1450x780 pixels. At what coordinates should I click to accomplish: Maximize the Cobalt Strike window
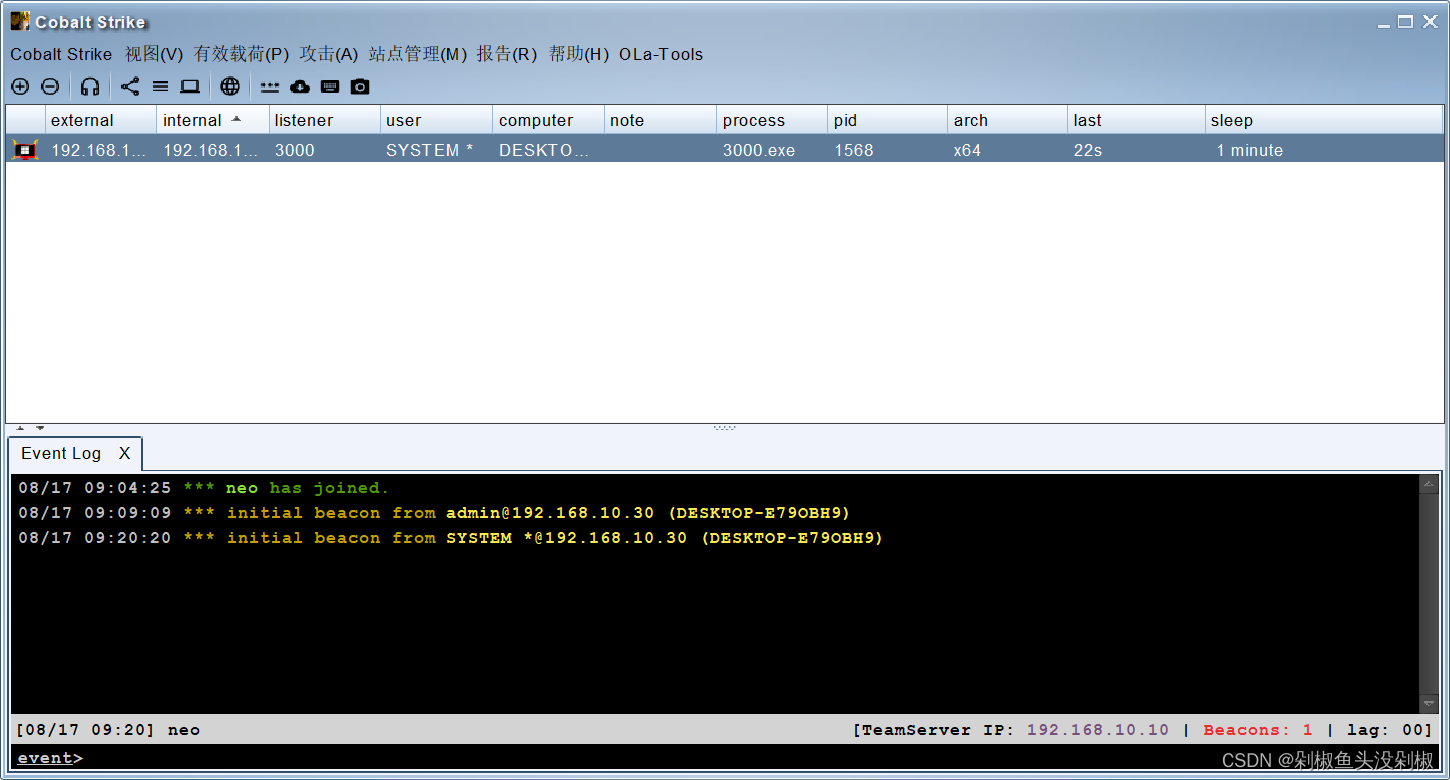[1405, 21]
